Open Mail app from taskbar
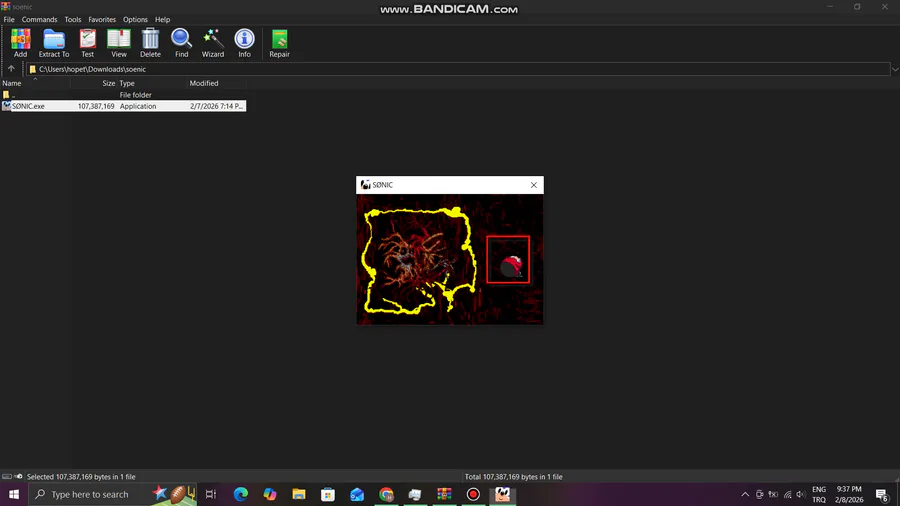Screen dimensions: 900x506 (x=357, y=494)
